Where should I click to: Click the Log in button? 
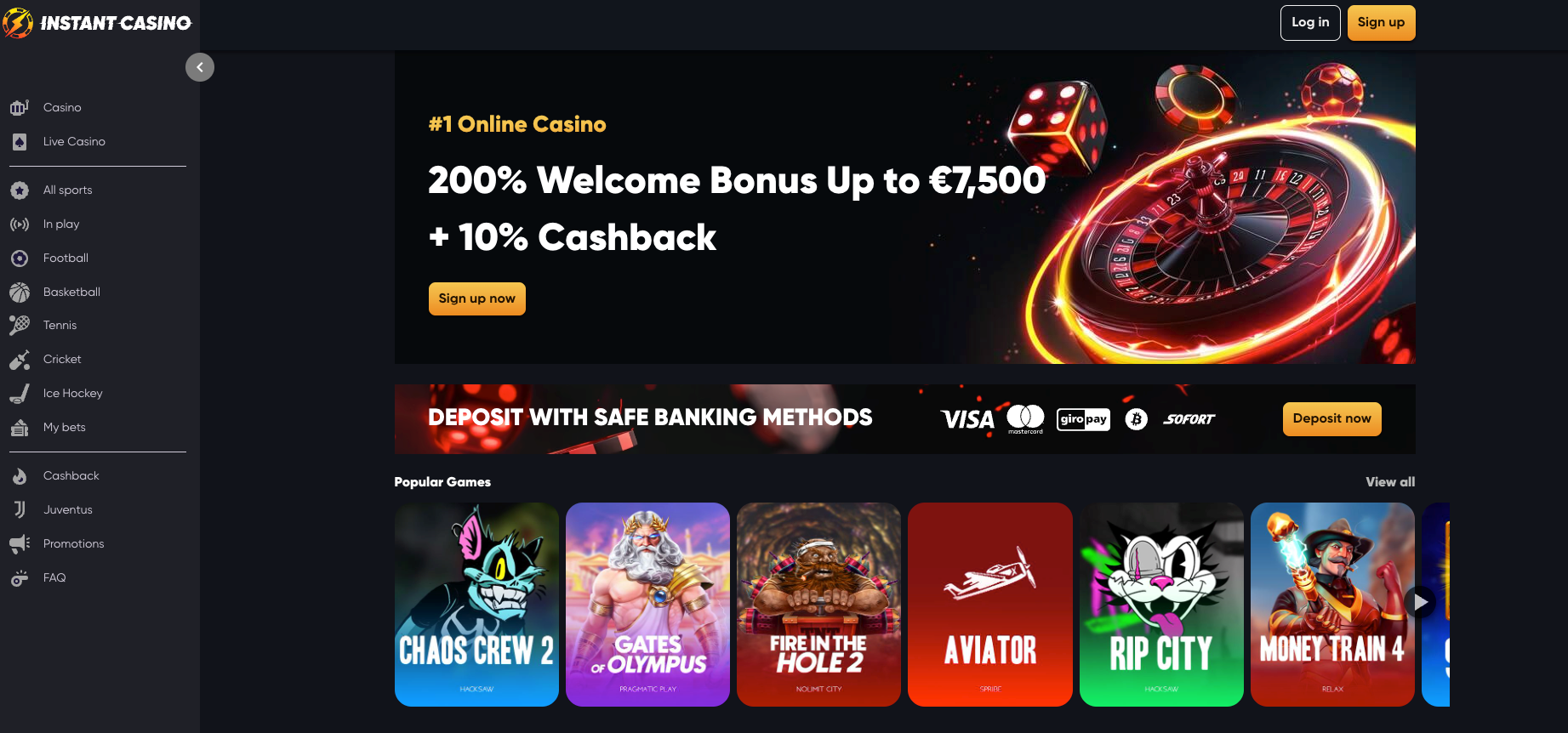(1310, 23)
